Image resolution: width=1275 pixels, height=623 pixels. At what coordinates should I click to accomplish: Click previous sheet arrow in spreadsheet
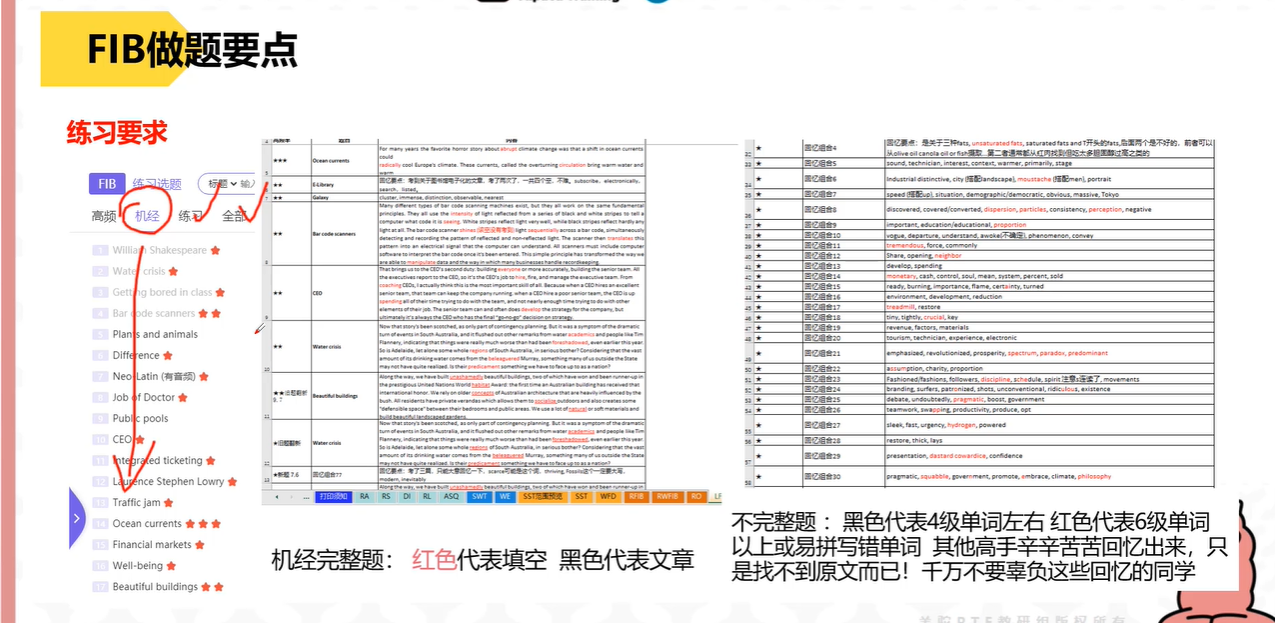click(277, 497)
